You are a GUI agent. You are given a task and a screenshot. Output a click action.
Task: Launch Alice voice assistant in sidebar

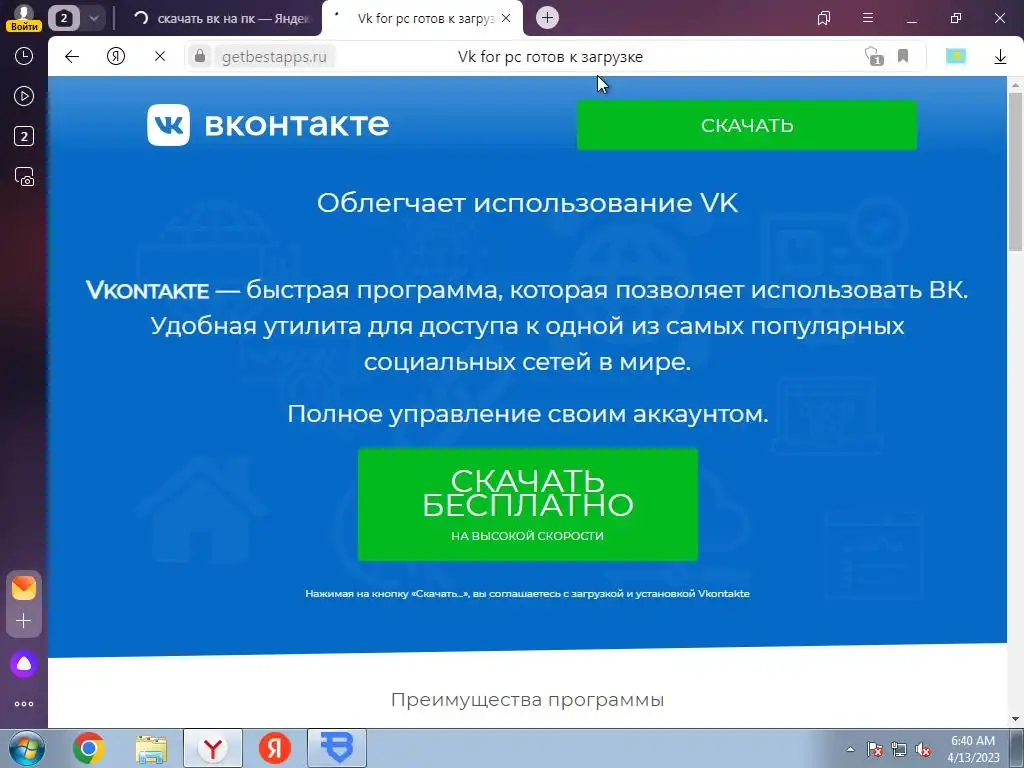point(24,664)
